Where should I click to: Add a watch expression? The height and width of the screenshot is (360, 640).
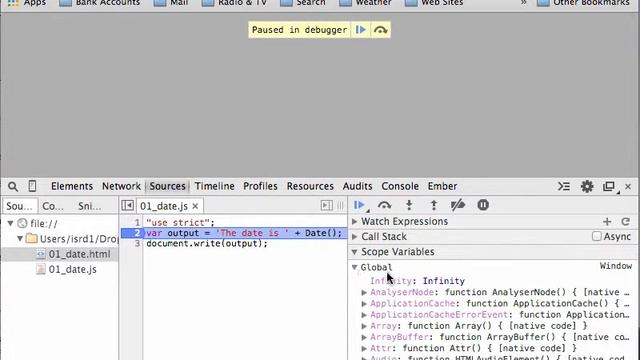click(607, 222)
